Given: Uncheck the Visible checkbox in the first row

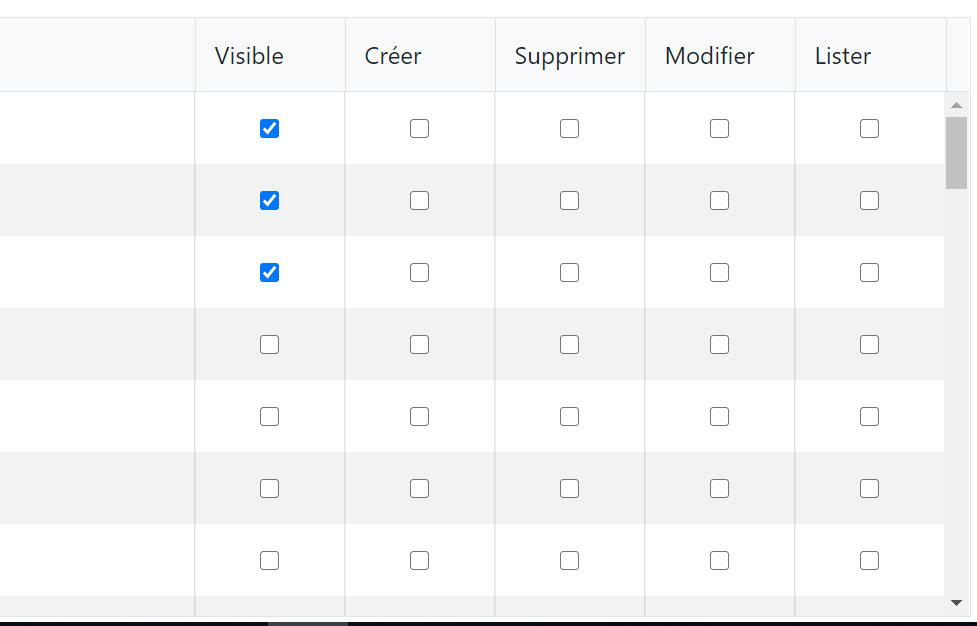Looking at the screenshot, I should [269, 128].
